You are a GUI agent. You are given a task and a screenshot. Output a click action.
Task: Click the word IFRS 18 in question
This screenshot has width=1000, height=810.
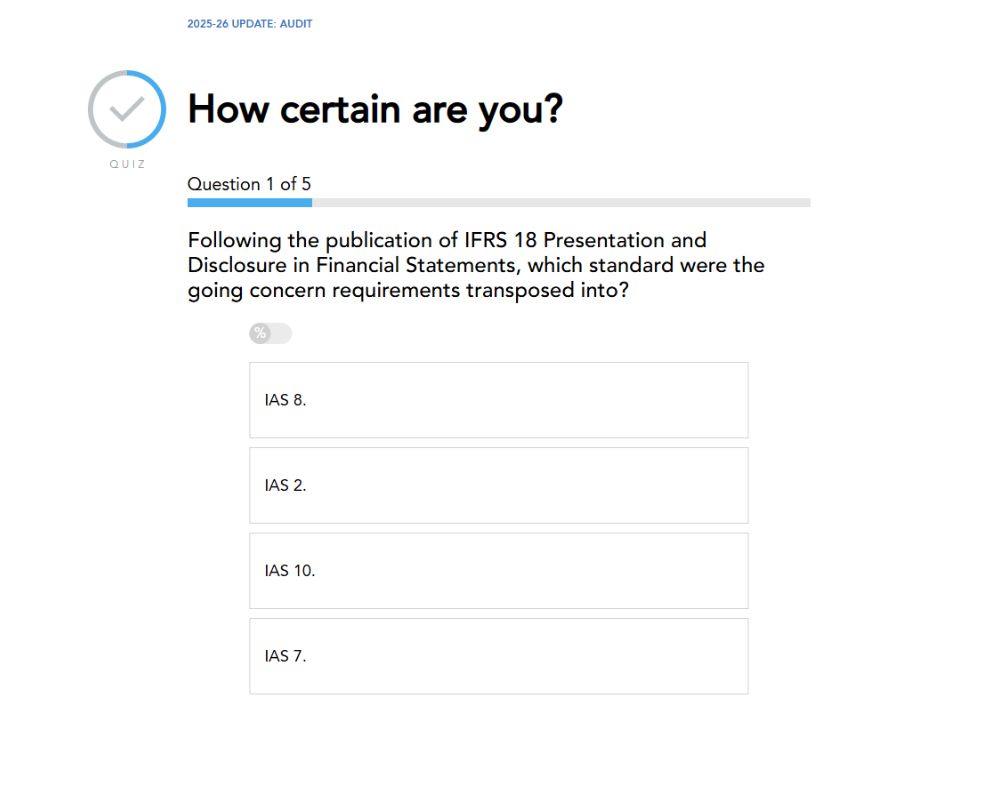[x=500, y=241]
